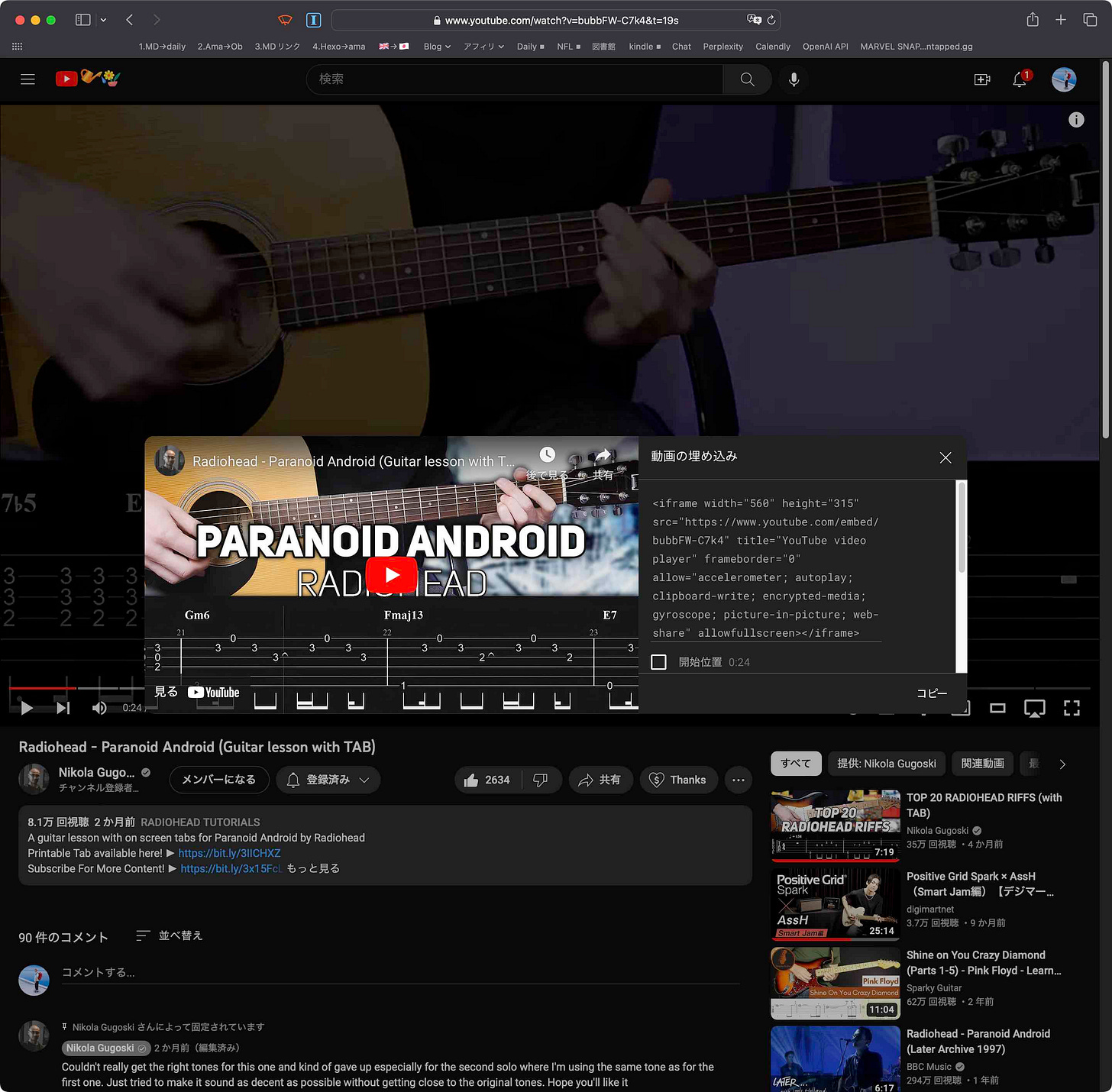Go back in Safari

129,20
